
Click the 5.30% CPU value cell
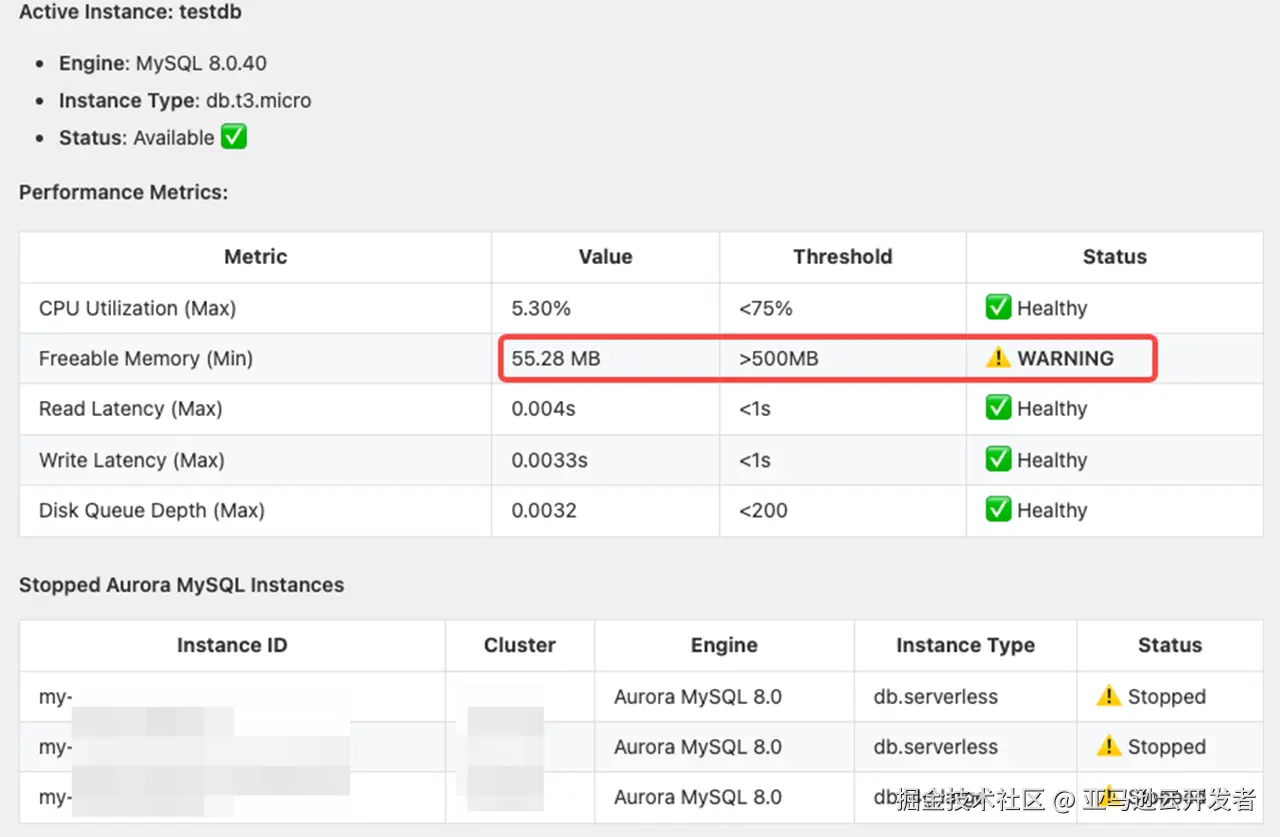(541, 308)
